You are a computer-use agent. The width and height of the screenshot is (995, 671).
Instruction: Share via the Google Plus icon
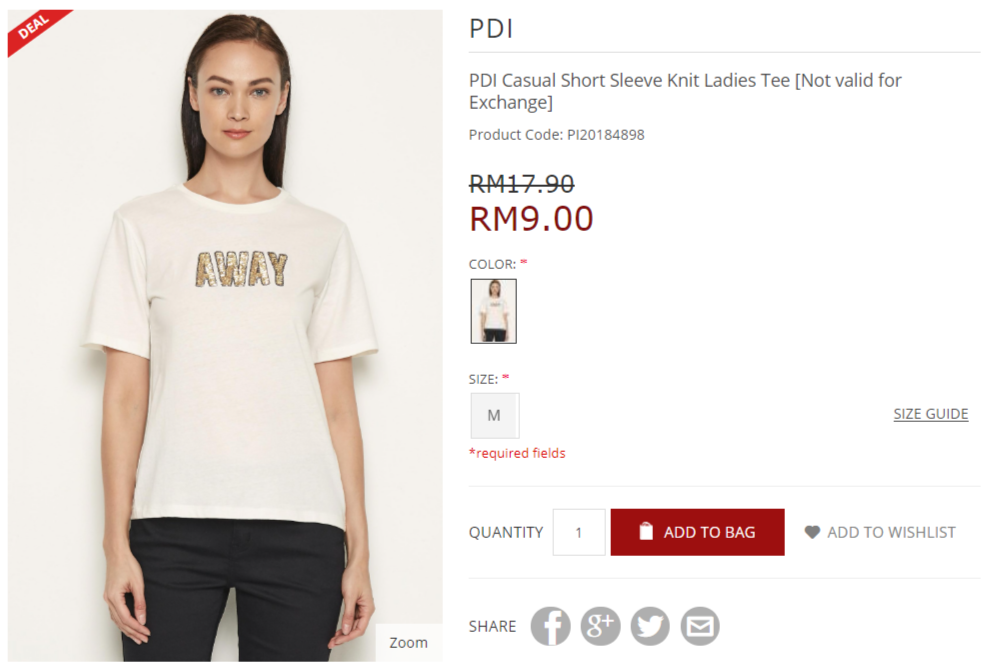tap(600, 626)
